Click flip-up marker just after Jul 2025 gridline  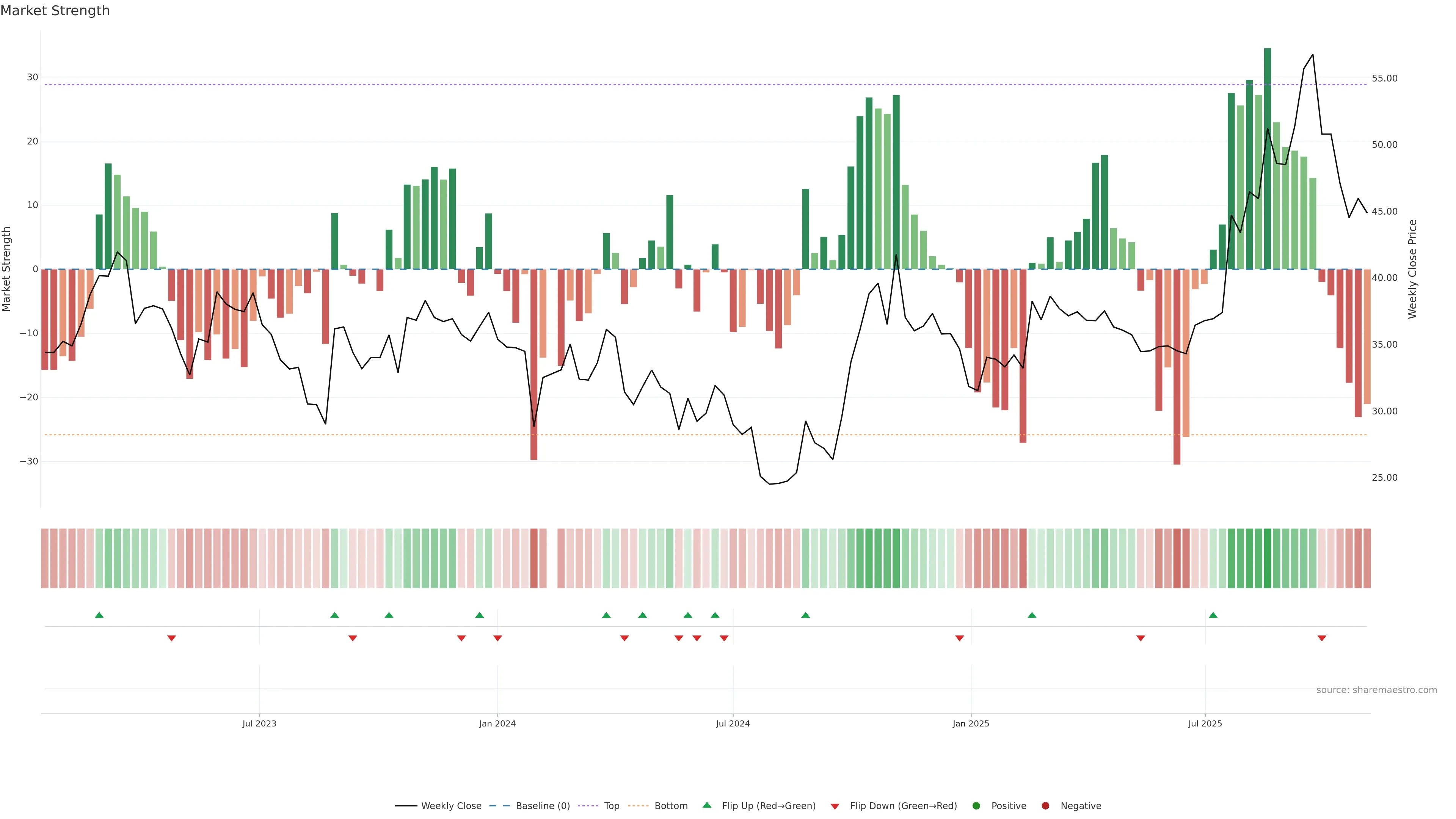(x=1213, y=615)
